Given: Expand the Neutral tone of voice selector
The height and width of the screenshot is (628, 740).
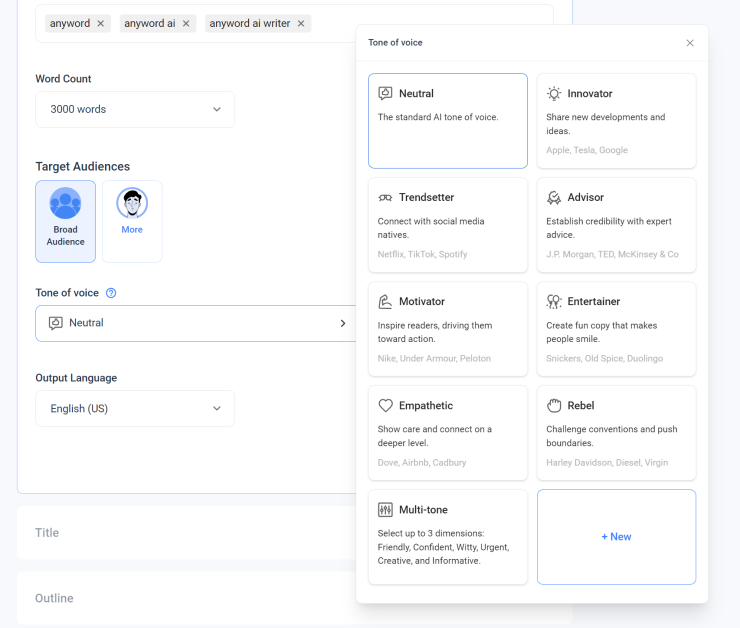Looking at the screenshot, I should pos(195,323).
